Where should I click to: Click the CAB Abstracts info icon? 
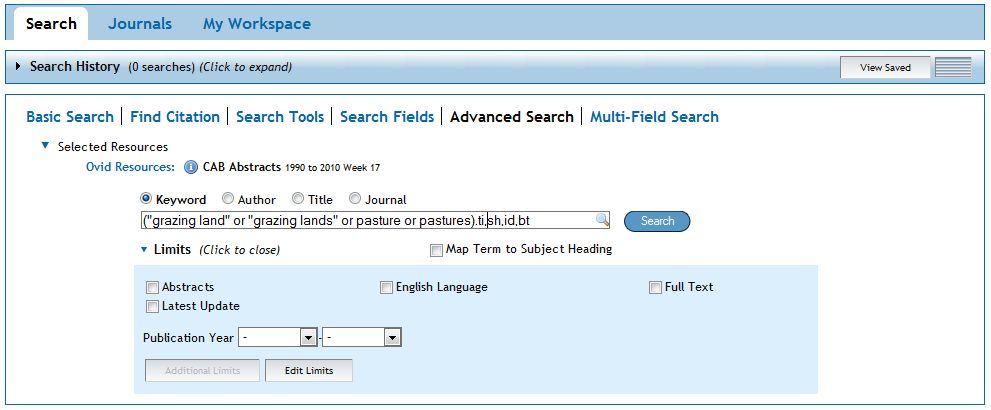(190, 167)
